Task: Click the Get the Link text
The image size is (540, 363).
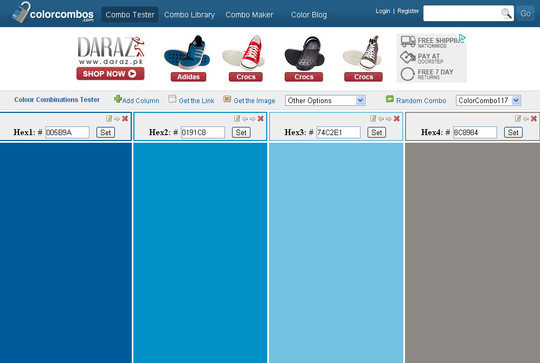Action: click(x=196, y=101)
